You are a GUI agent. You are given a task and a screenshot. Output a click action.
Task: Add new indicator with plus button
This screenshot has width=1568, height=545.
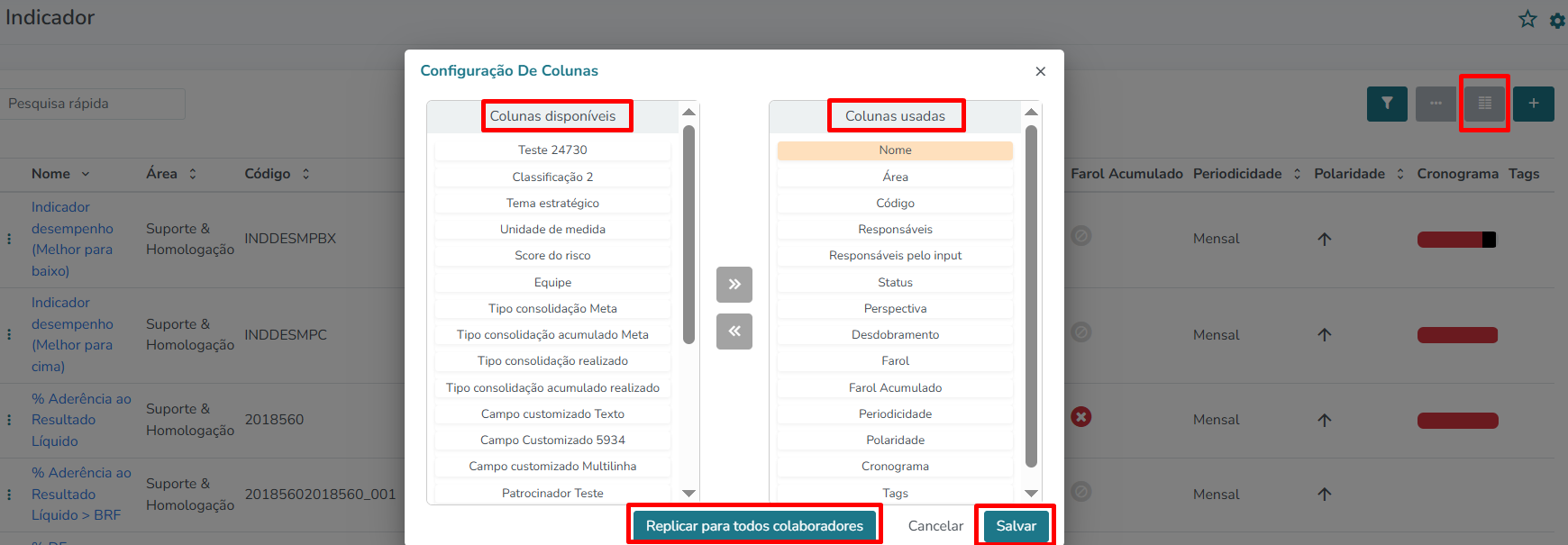pyautogui.click(x=1534, y=104)
